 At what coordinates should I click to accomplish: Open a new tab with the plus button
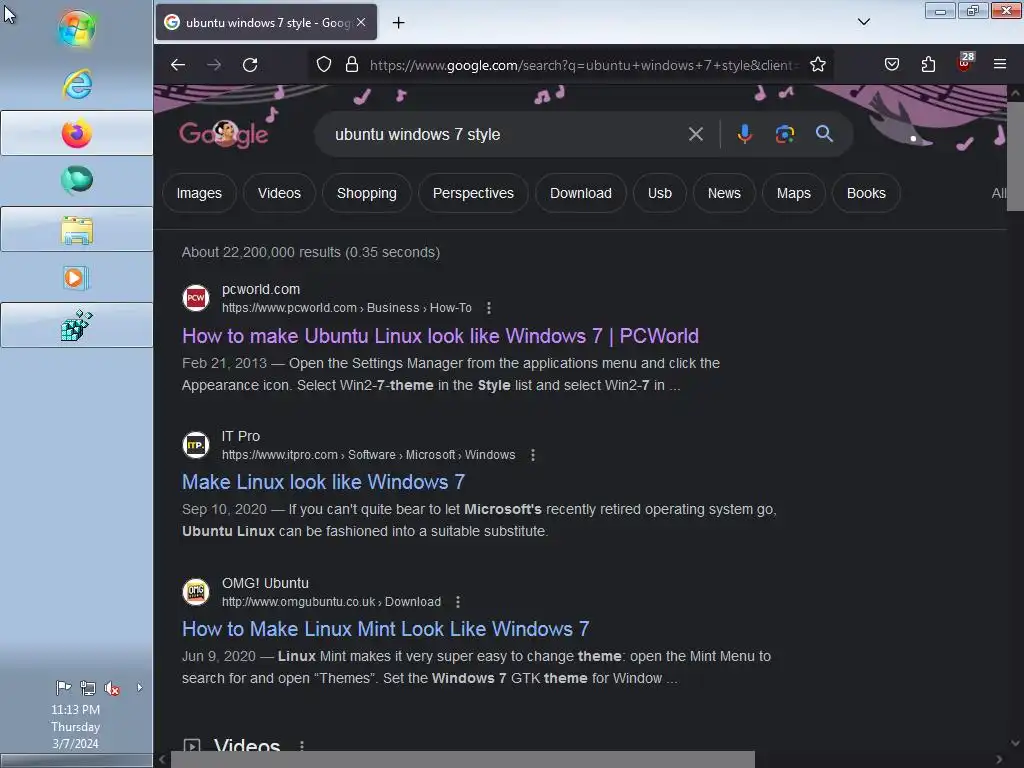398,23
